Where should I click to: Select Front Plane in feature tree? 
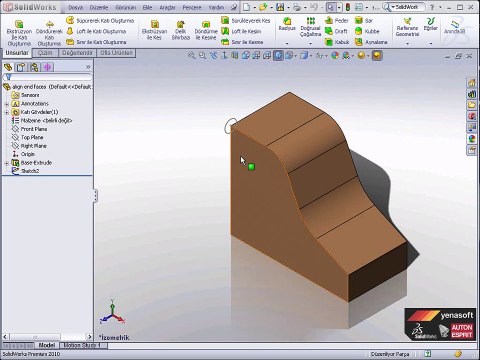[29, 129]
